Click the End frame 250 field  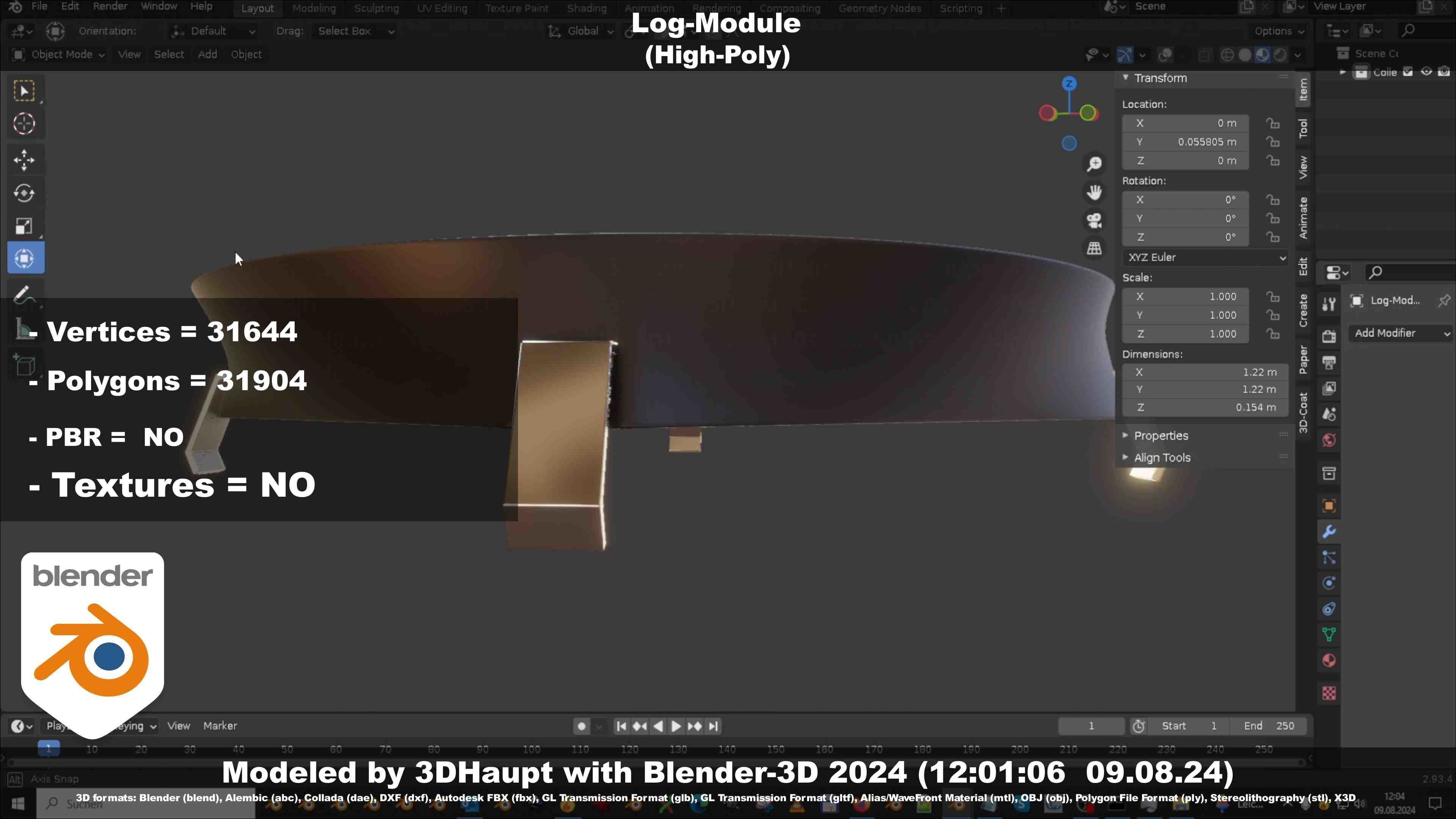click(1268, 726)
